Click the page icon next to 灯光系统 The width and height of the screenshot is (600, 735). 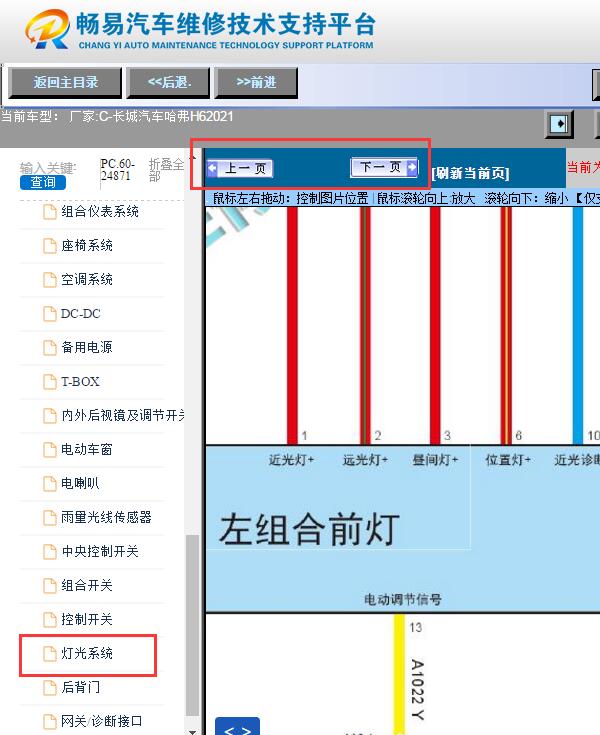(50, 654)
